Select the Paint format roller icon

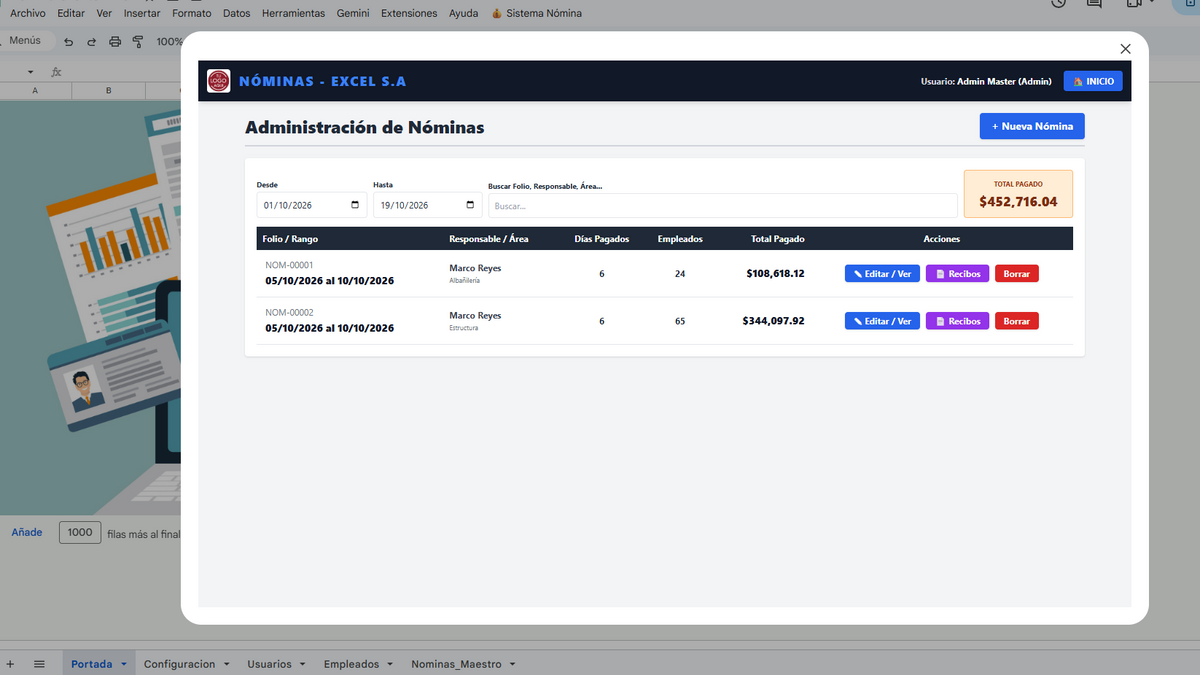[138, 42]
